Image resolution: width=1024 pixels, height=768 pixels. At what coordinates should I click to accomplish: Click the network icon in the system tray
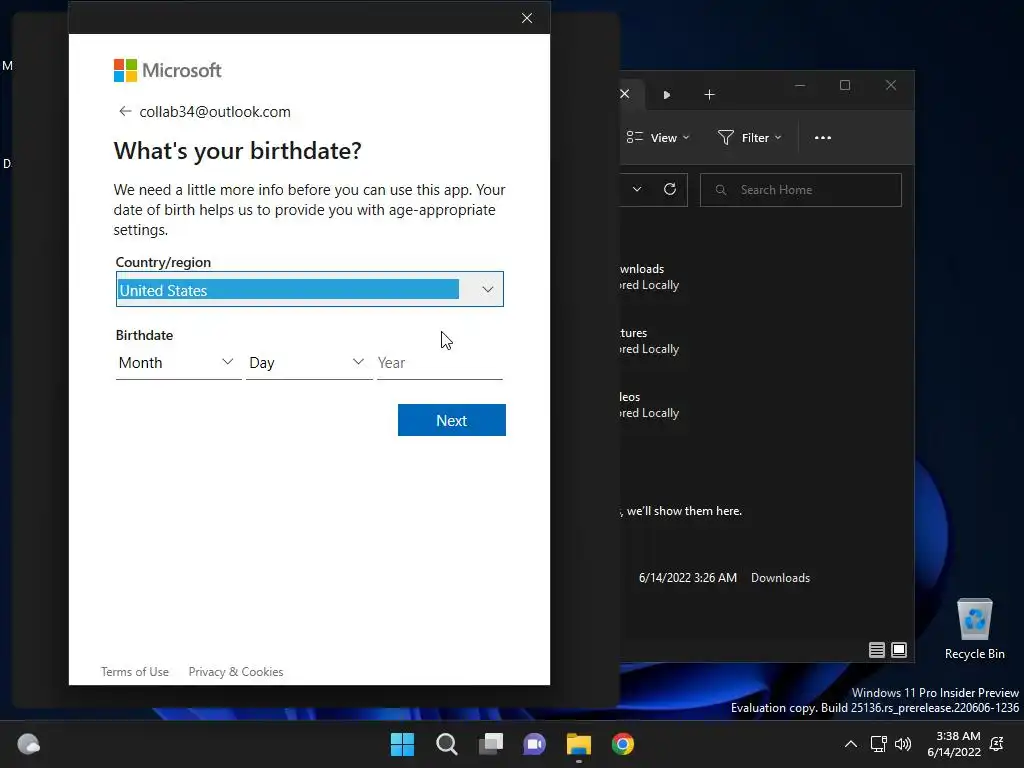point(878,744)
